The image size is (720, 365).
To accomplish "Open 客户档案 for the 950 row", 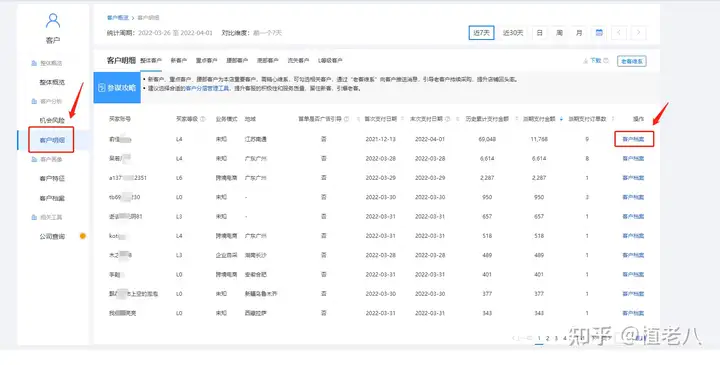I will pyautogui.click(x=633, y=197).
